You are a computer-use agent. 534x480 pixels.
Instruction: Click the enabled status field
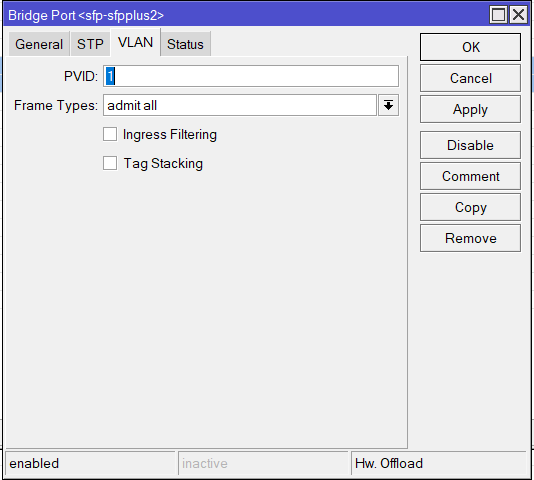(91, 463)
